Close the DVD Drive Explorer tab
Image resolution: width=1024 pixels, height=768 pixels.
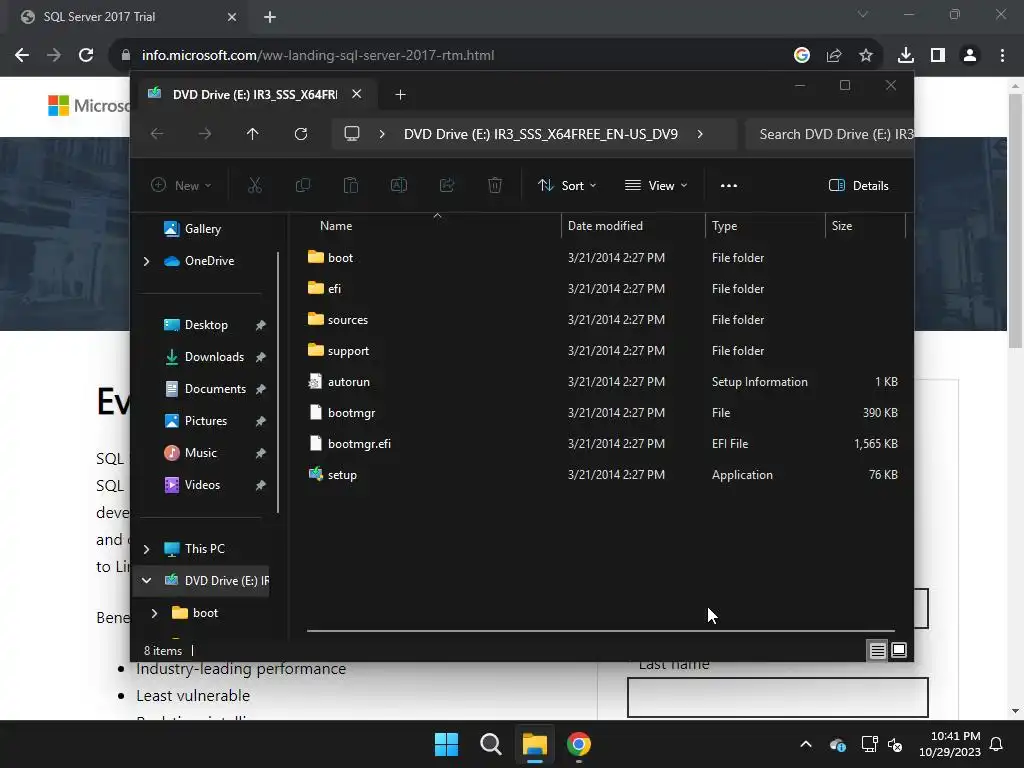[x=357, y=94]
